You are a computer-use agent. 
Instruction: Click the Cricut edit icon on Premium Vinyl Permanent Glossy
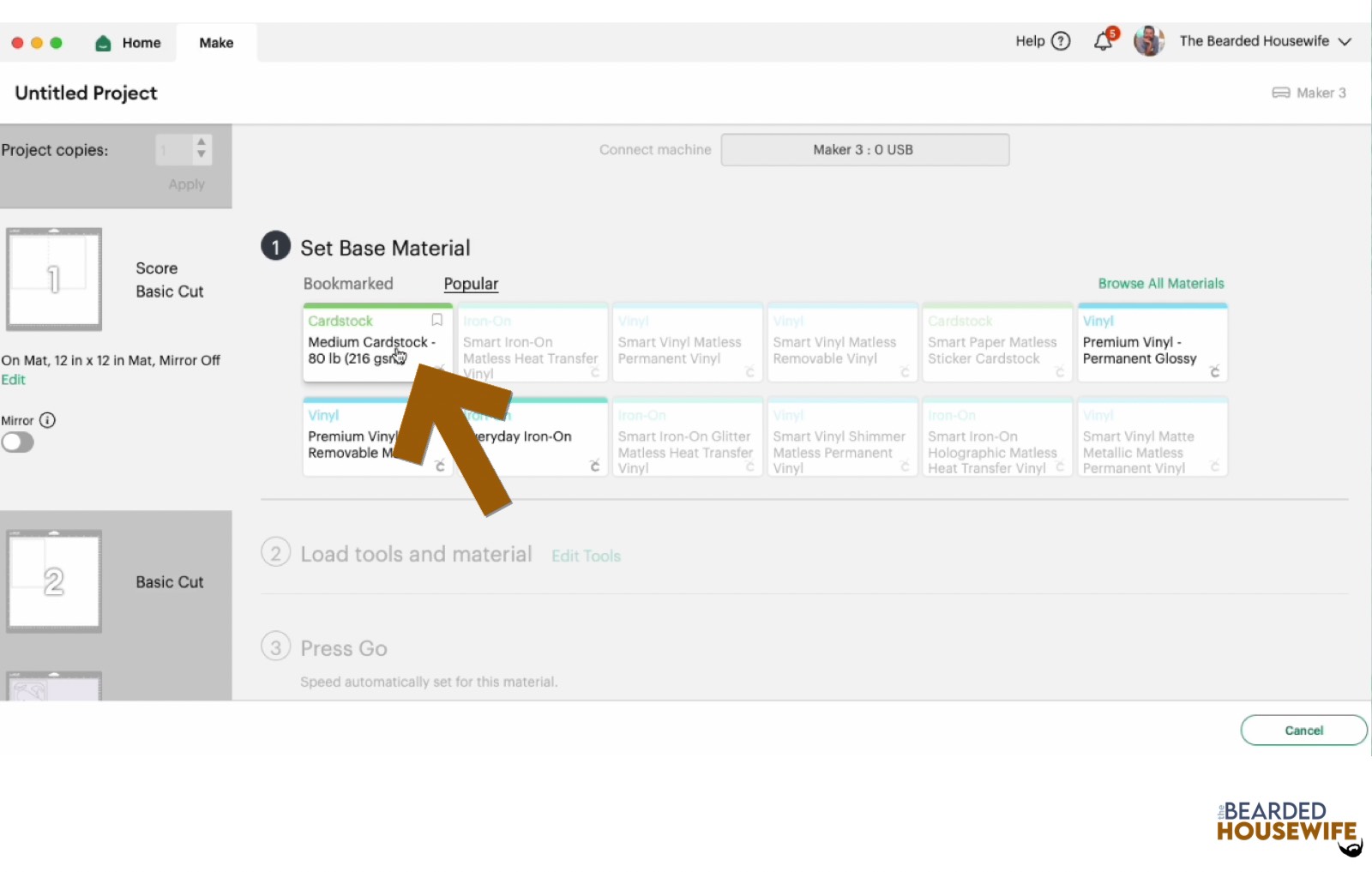point(1215,371)
